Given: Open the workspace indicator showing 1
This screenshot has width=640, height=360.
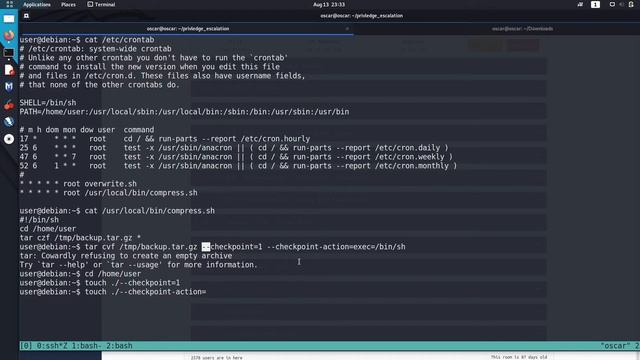Looking at the screenshot, I should coord(596,4).
